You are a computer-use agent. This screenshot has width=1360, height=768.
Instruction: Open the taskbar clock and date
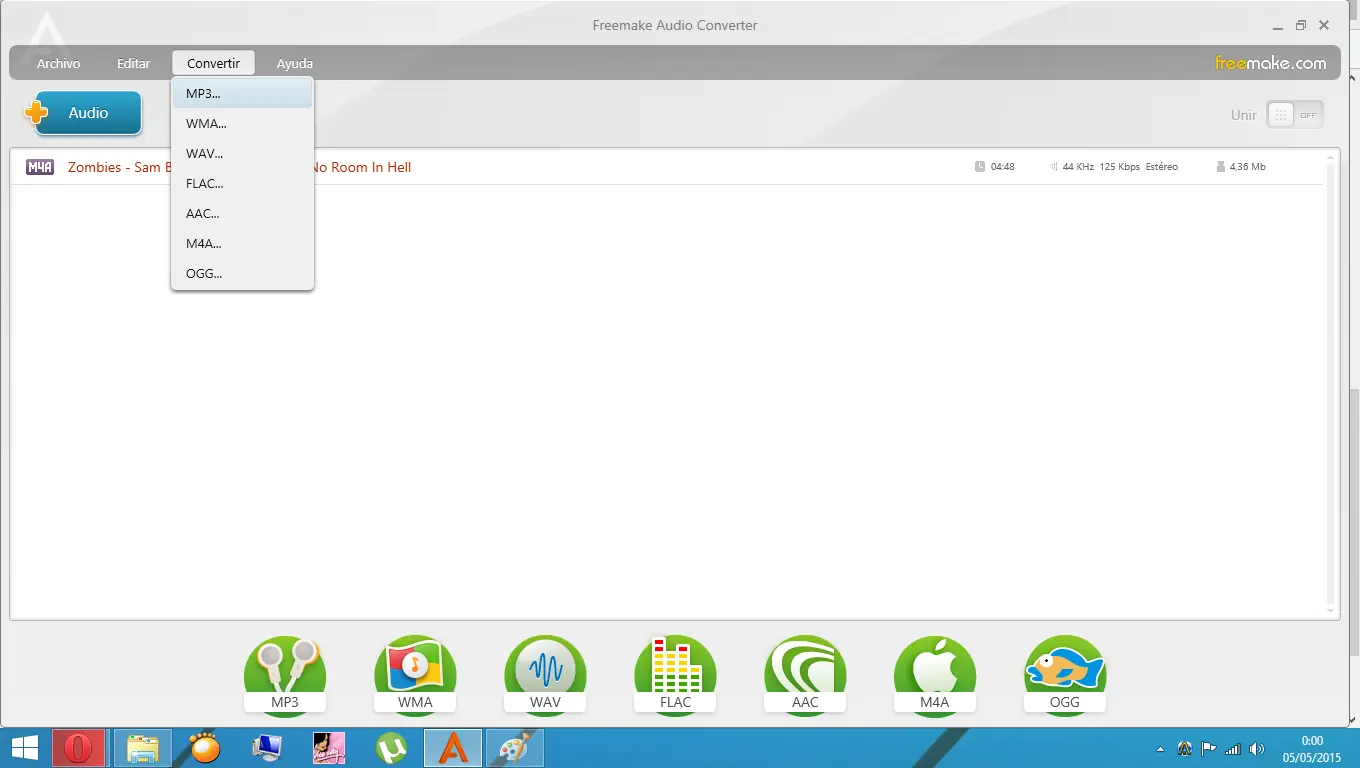point(1312,748)
